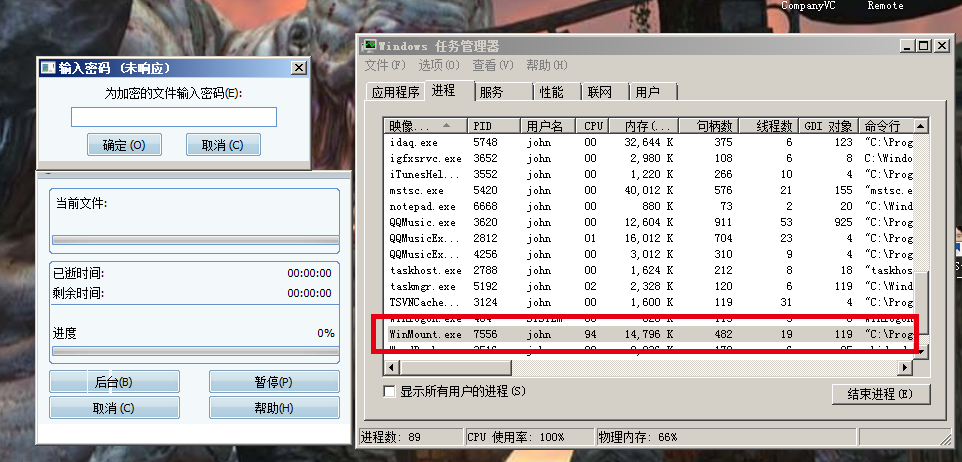
Task: Click the overall 进度 progress bar
Action: pyautogui.click(x=195, y=351)
